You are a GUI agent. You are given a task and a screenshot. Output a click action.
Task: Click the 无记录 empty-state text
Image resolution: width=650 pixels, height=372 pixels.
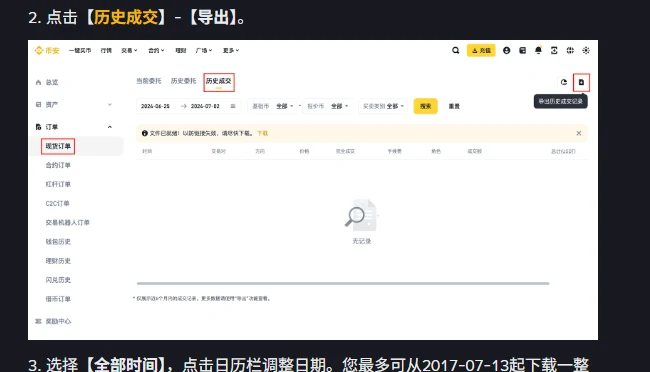click(361, 241)
